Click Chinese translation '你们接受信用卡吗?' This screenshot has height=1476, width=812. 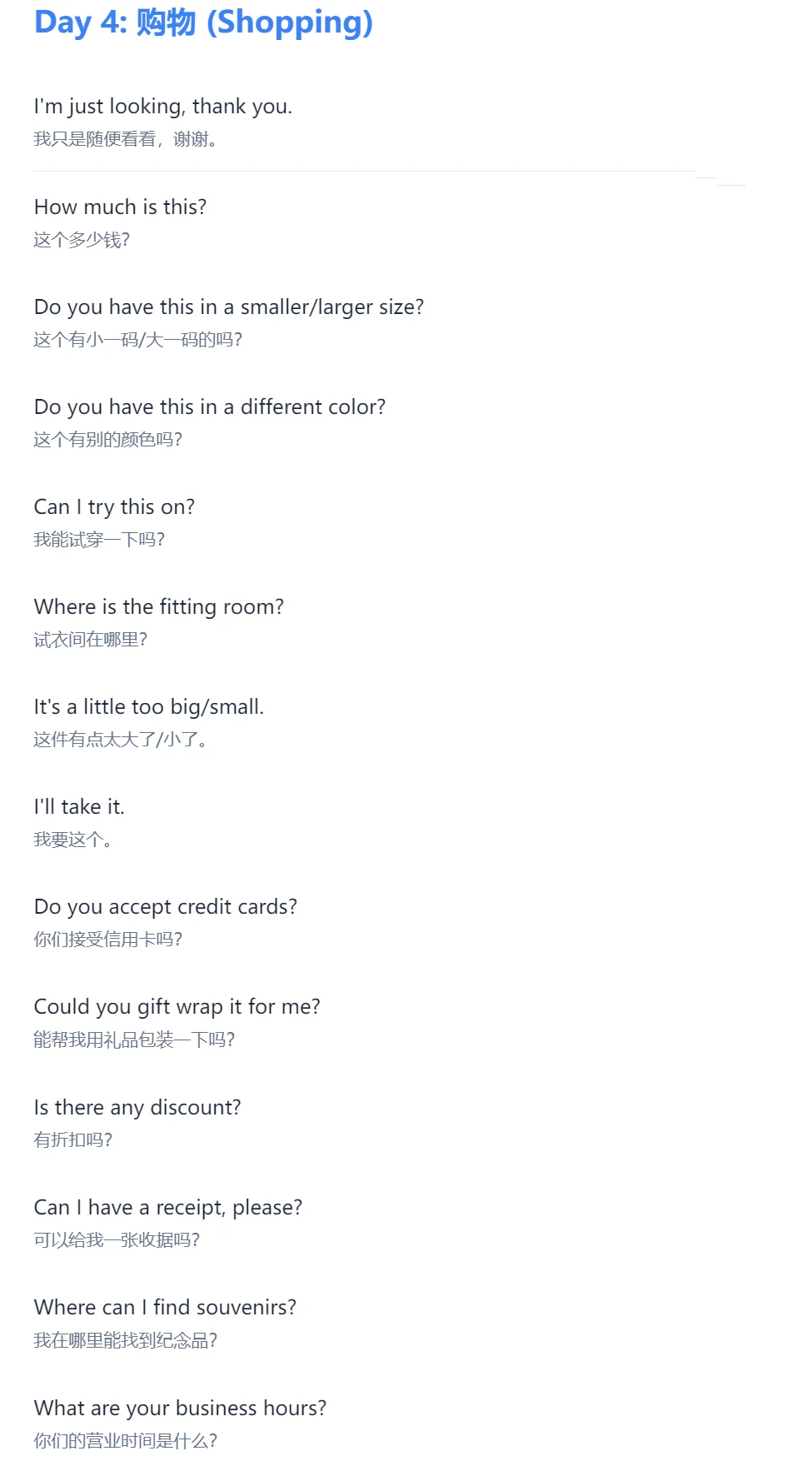tap(107, 940)
